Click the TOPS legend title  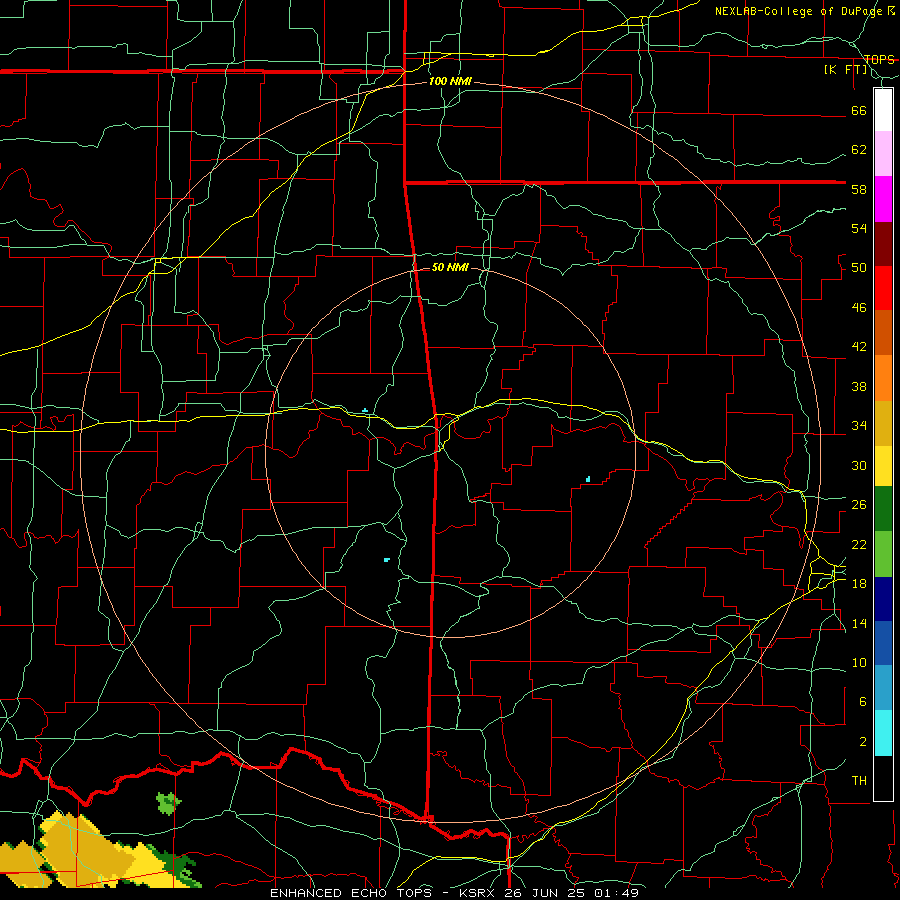tap(879, 59)
